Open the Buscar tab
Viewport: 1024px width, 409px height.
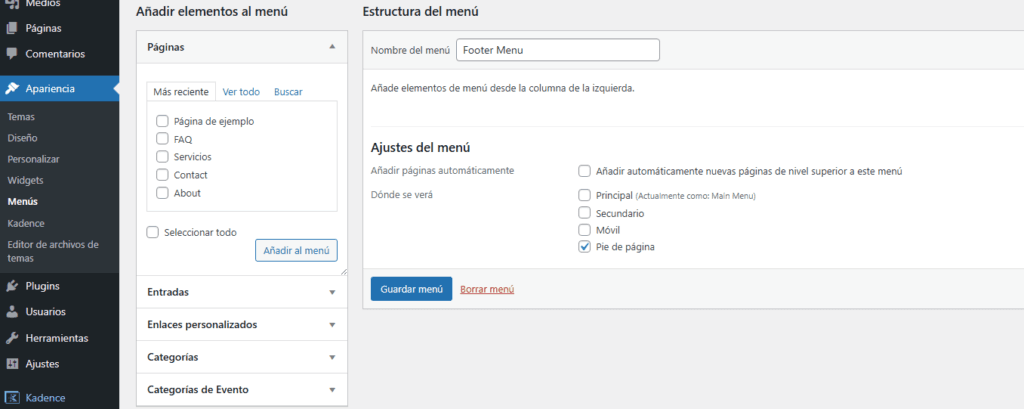coord(288,92)
